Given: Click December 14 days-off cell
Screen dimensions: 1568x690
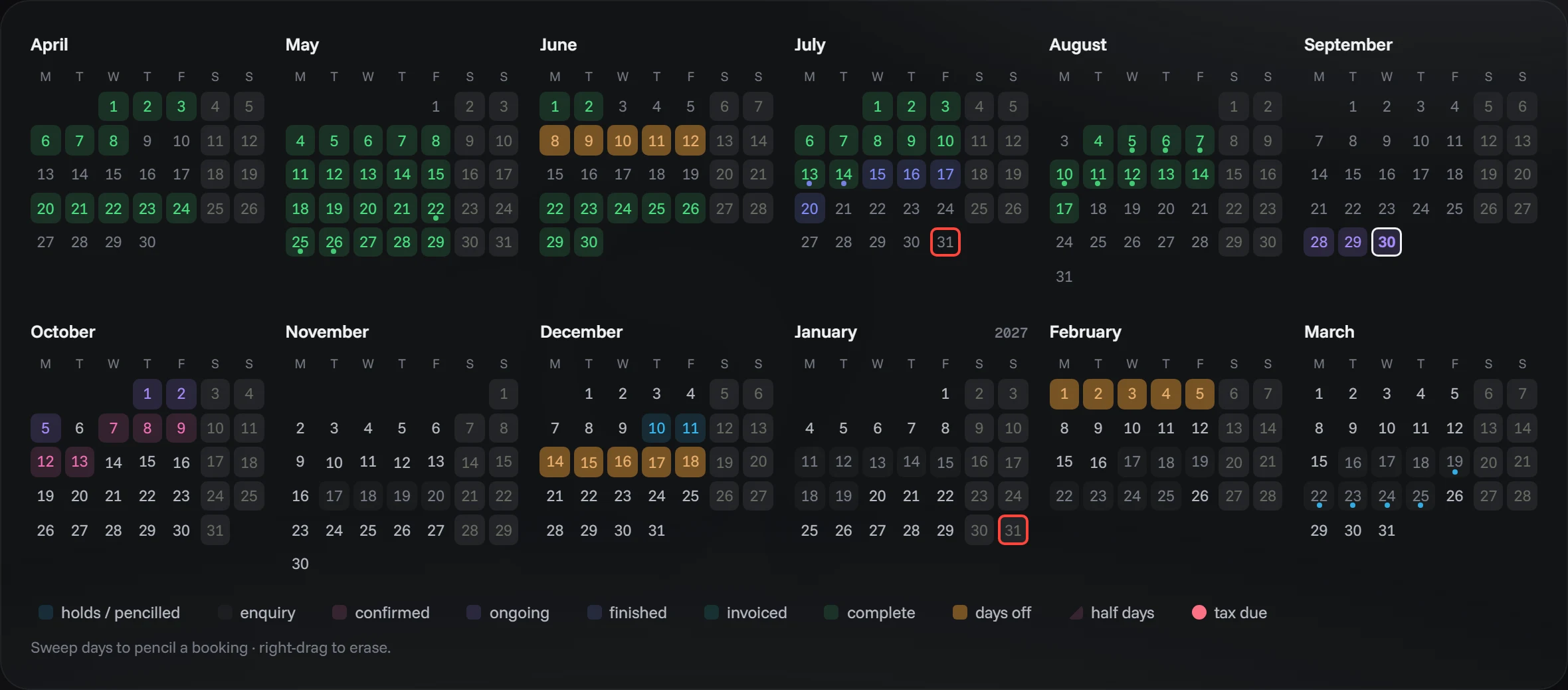Looking at the screenshot, I should point(555,461).
